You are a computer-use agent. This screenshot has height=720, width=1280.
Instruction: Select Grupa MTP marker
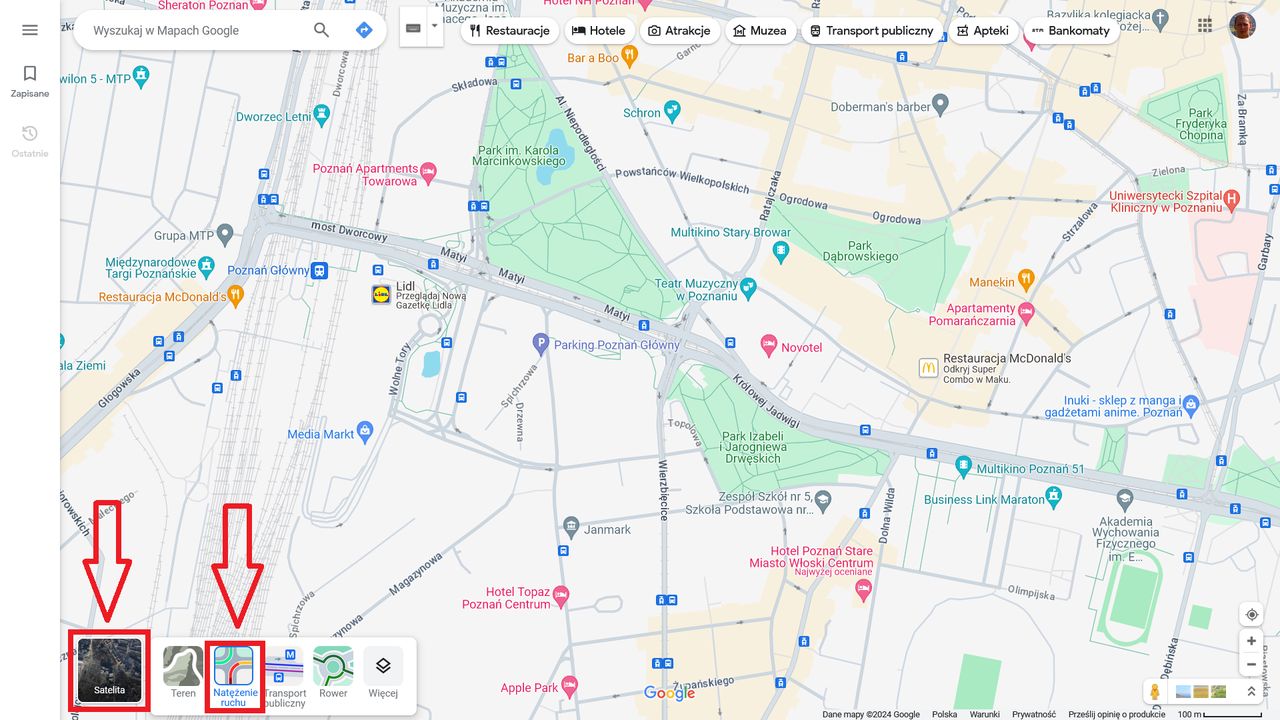tap(225, 235)
